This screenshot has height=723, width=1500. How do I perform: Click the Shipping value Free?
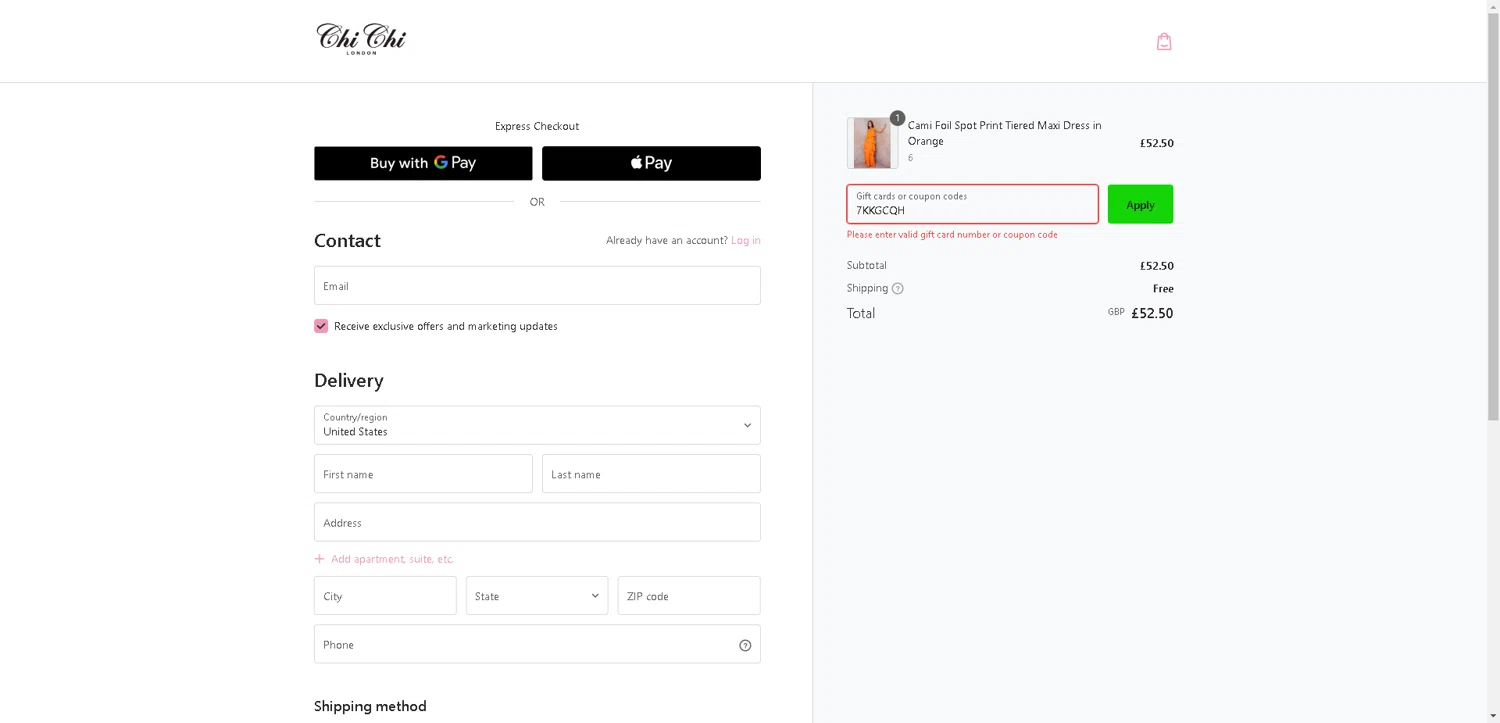coord(1163,289)
